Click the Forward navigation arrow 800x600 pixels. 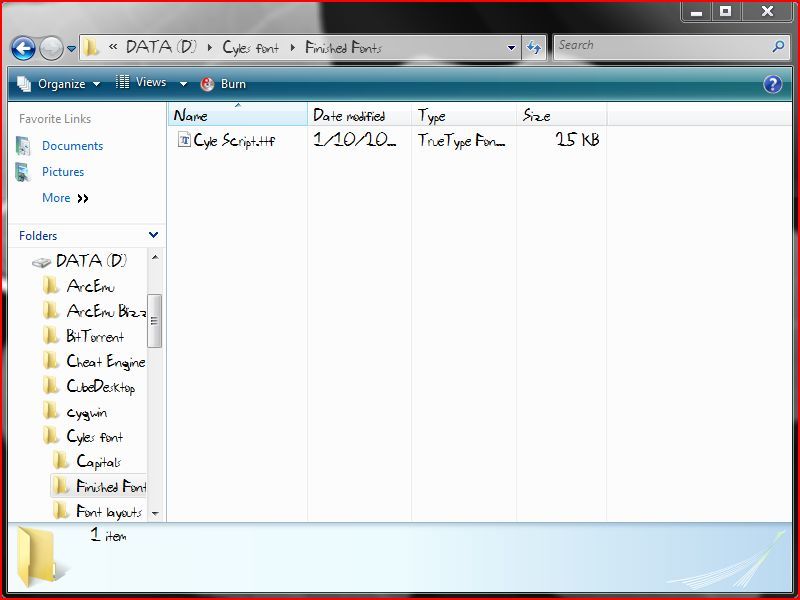[x=52, y=49]
